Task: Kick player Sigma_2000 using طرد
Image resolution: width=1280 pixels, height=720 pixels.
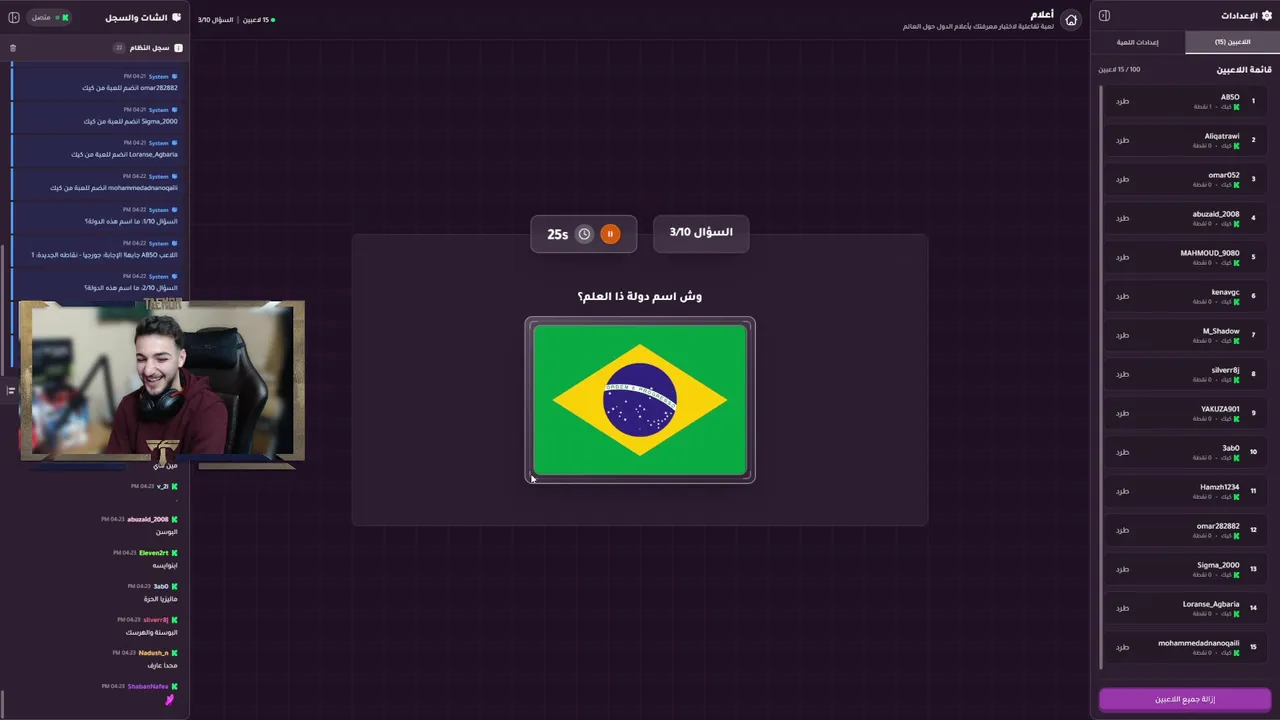Action: 1122,569
